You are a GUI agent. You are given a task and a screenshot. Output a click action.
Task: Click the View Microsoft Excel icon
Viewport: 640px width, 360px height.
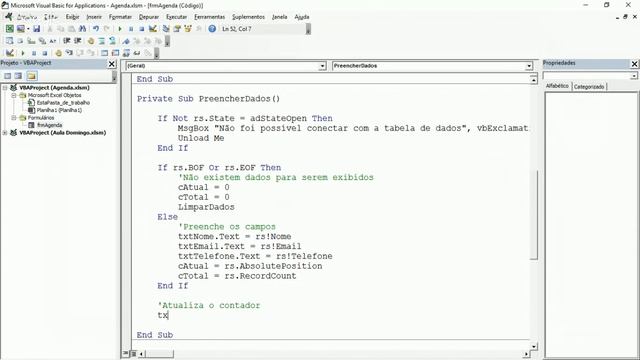9,29
